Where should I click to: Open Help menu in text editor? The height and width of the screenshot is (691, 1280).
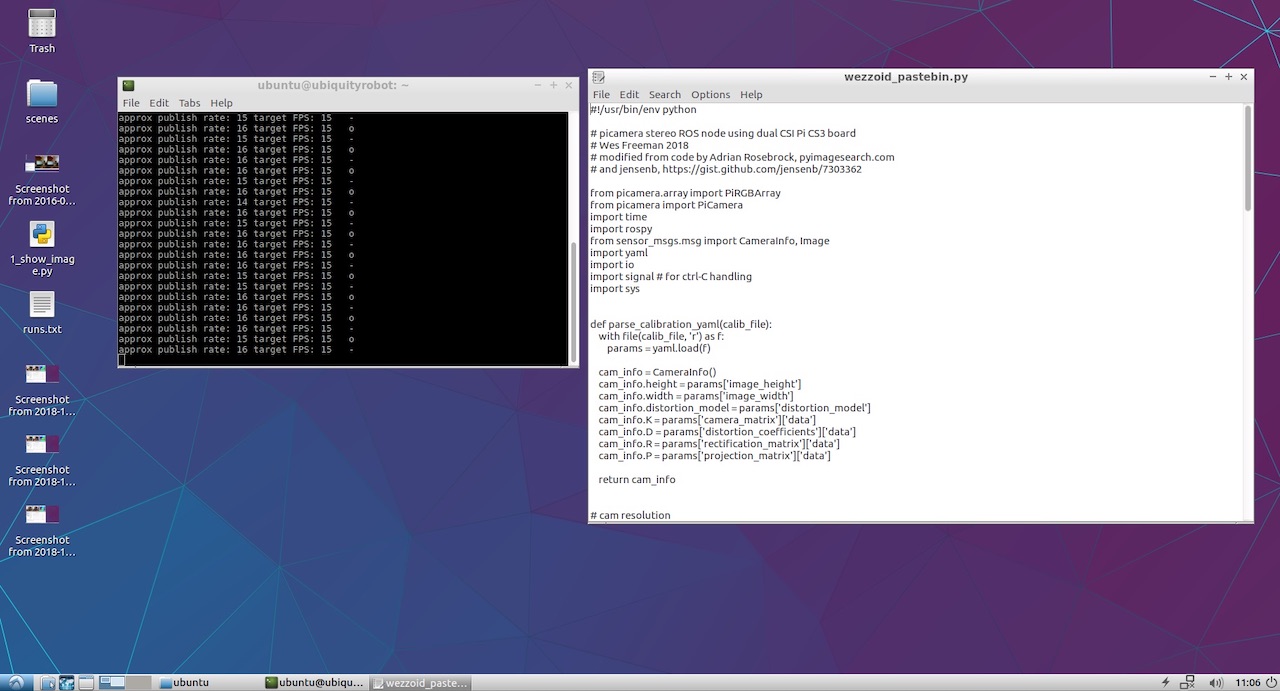pos(751,95)
